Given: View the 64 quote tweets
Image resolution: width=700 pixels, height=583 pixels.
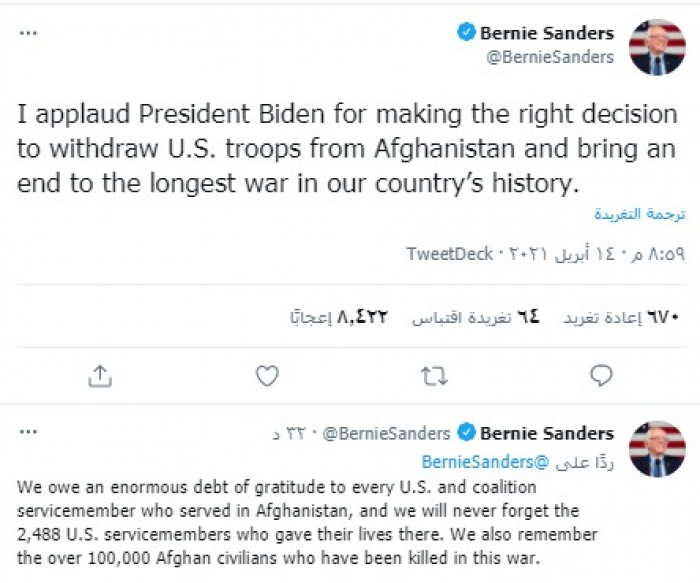Looking at the screenshot, I should pyautogui.click(x=477, y=317).
